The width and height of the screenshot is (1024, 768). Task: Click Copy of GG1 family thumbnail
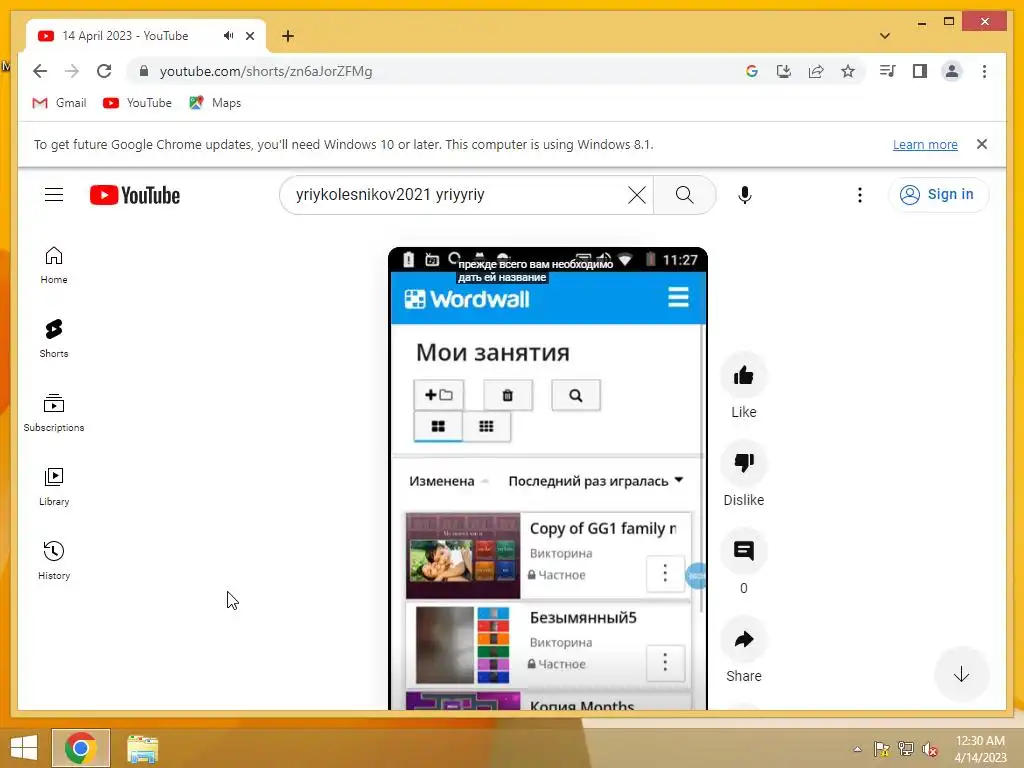463,556
